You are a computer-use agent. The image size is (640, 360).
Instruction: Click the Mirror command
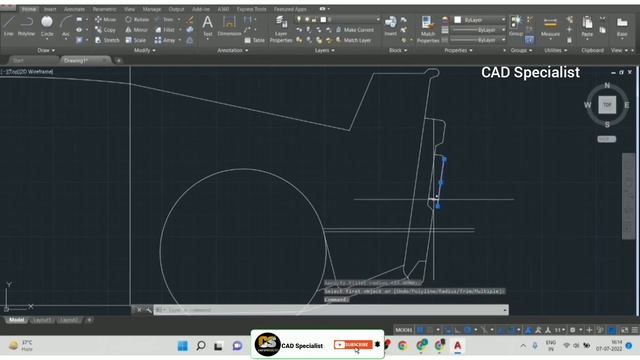point(136,30)
